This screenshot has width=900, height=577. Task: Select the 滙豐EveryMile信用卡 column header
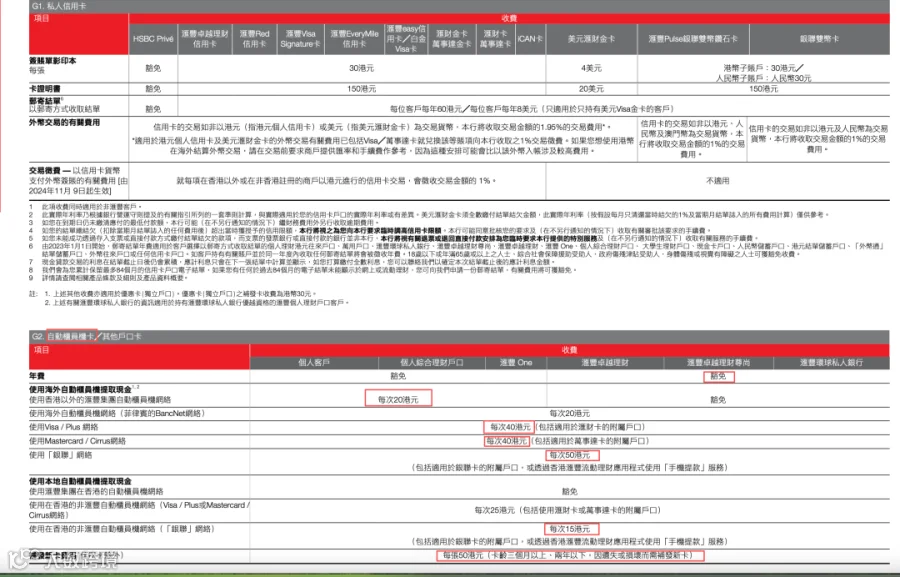[355, 39]
